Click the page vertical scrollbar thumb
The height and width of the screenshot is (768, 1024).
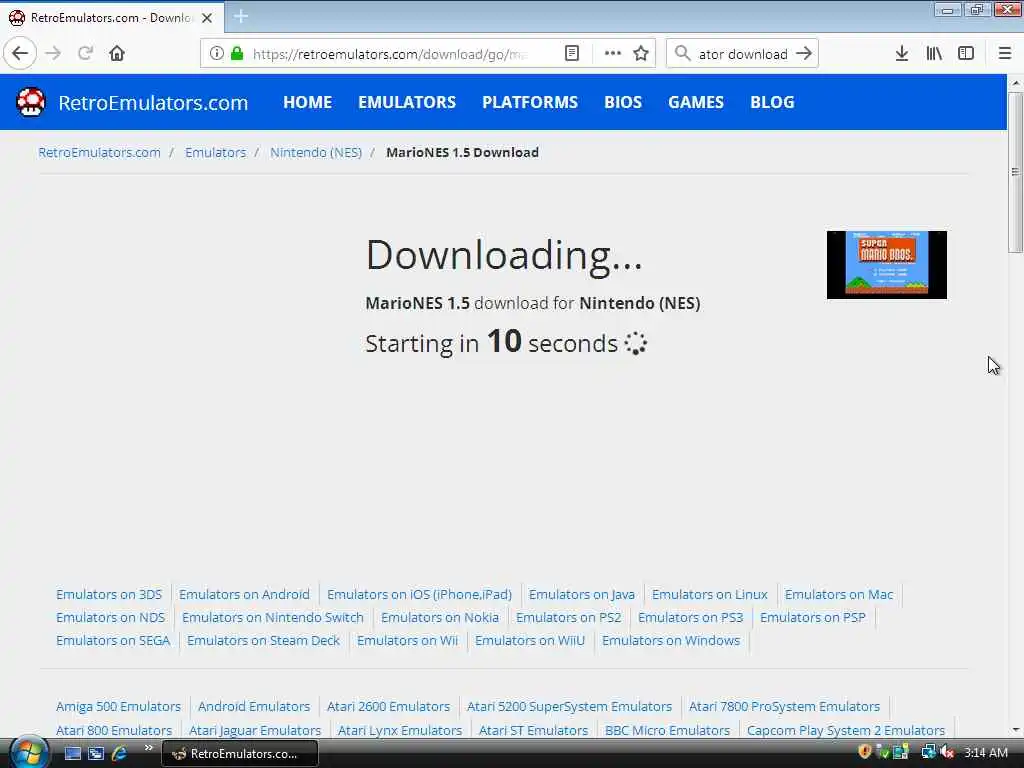[x=1015, y=172]
